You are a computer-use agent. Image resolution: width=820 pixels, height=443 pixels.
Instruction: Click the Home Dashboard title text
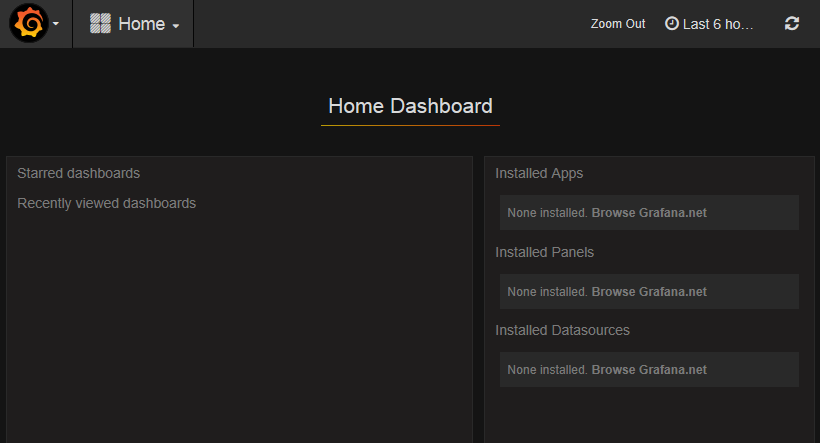point(410,106)
